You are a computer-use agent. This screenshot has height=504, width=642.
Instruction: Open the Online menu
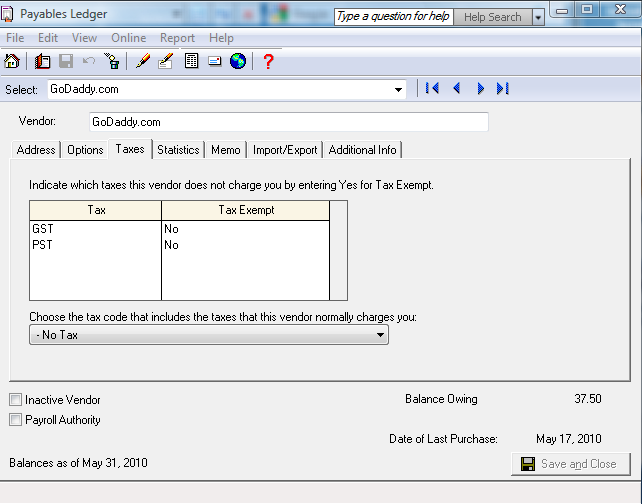pyautogui.click(x=129, y=38)
